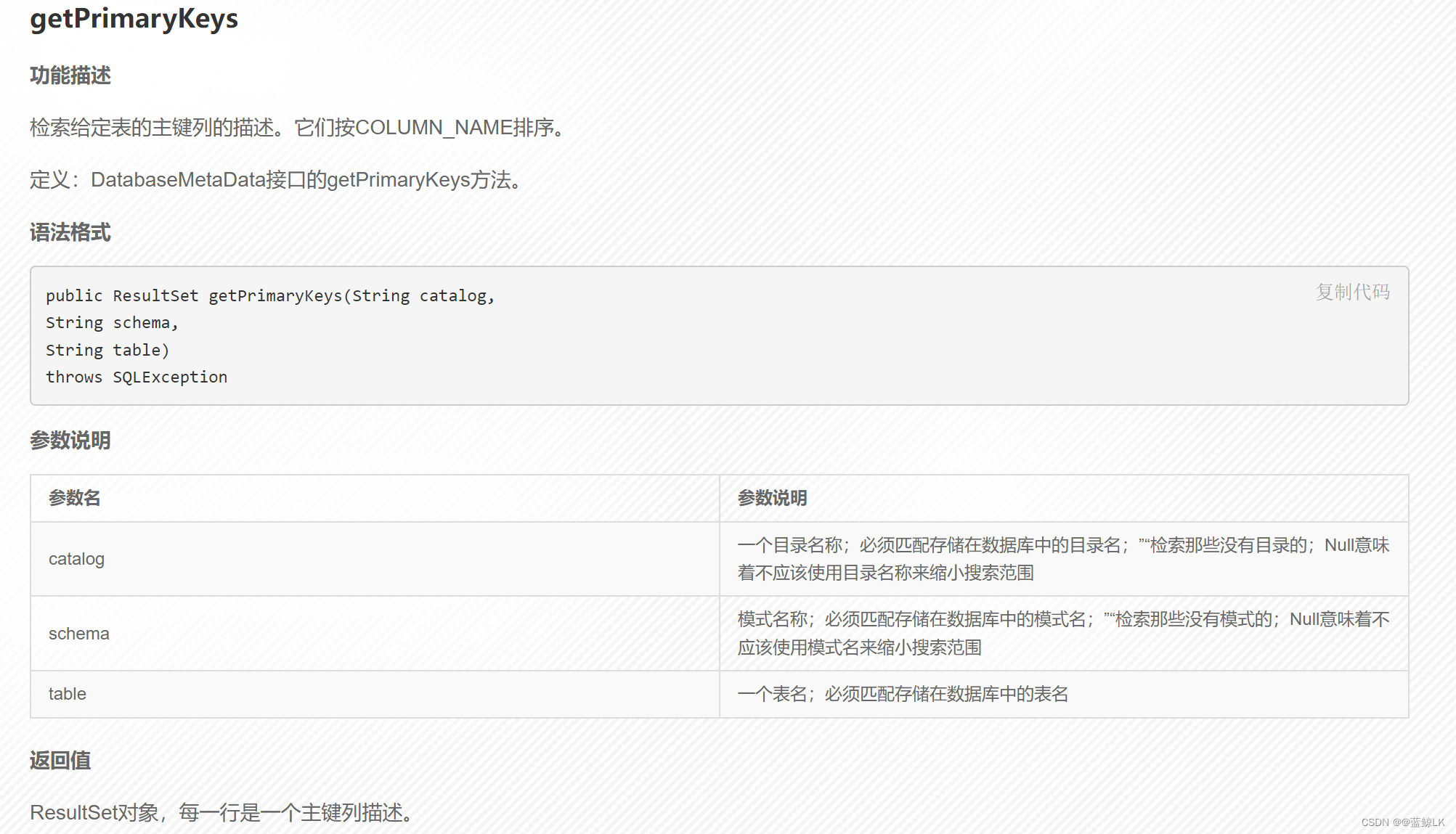Click the 参数说明 section heading
The width and height of the screenshot is (1456, 834).
[x=70, y=440]
